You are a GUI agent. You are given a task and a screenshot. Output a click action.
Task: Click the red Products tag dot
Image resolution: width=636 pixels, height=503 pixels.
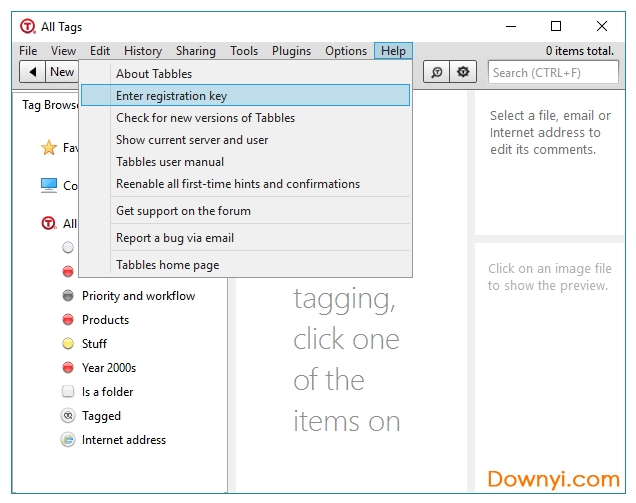(68, 320)
